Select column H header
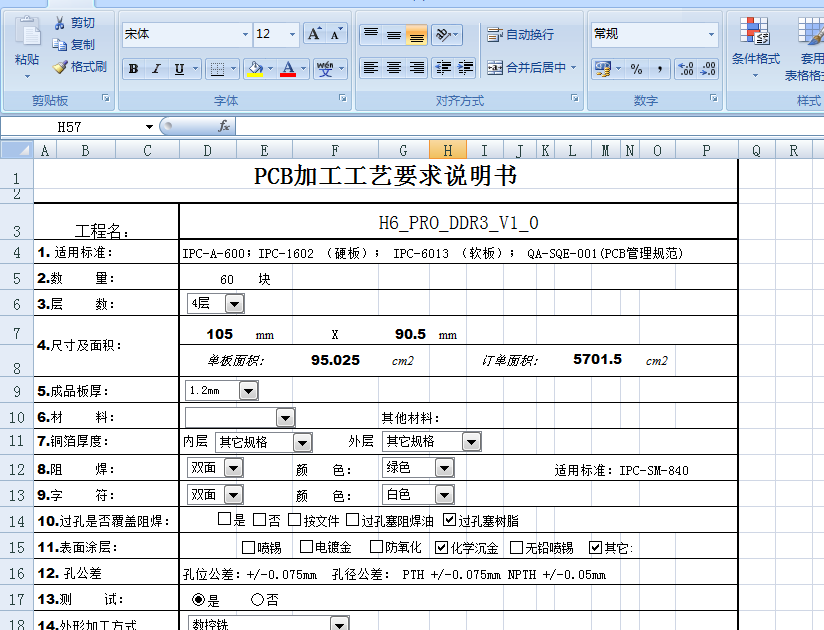 pyautogui.click(x=448, y=150)
